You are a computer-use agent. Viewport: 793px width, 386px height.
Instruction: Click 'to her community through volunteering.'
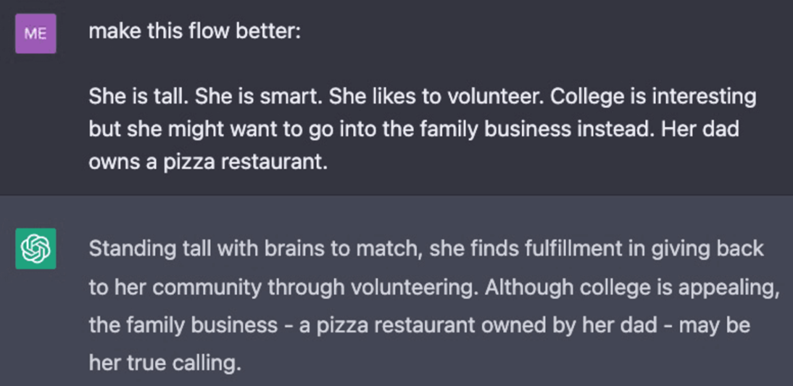click(x=283, y=287)
